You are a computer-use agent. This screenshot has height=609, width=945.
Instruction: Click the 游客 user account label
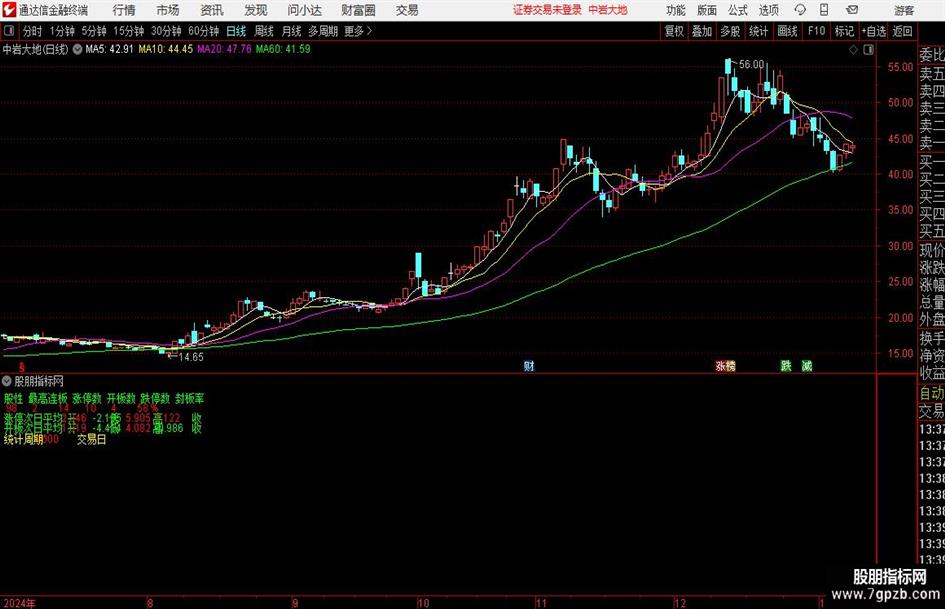coord(904,10)
